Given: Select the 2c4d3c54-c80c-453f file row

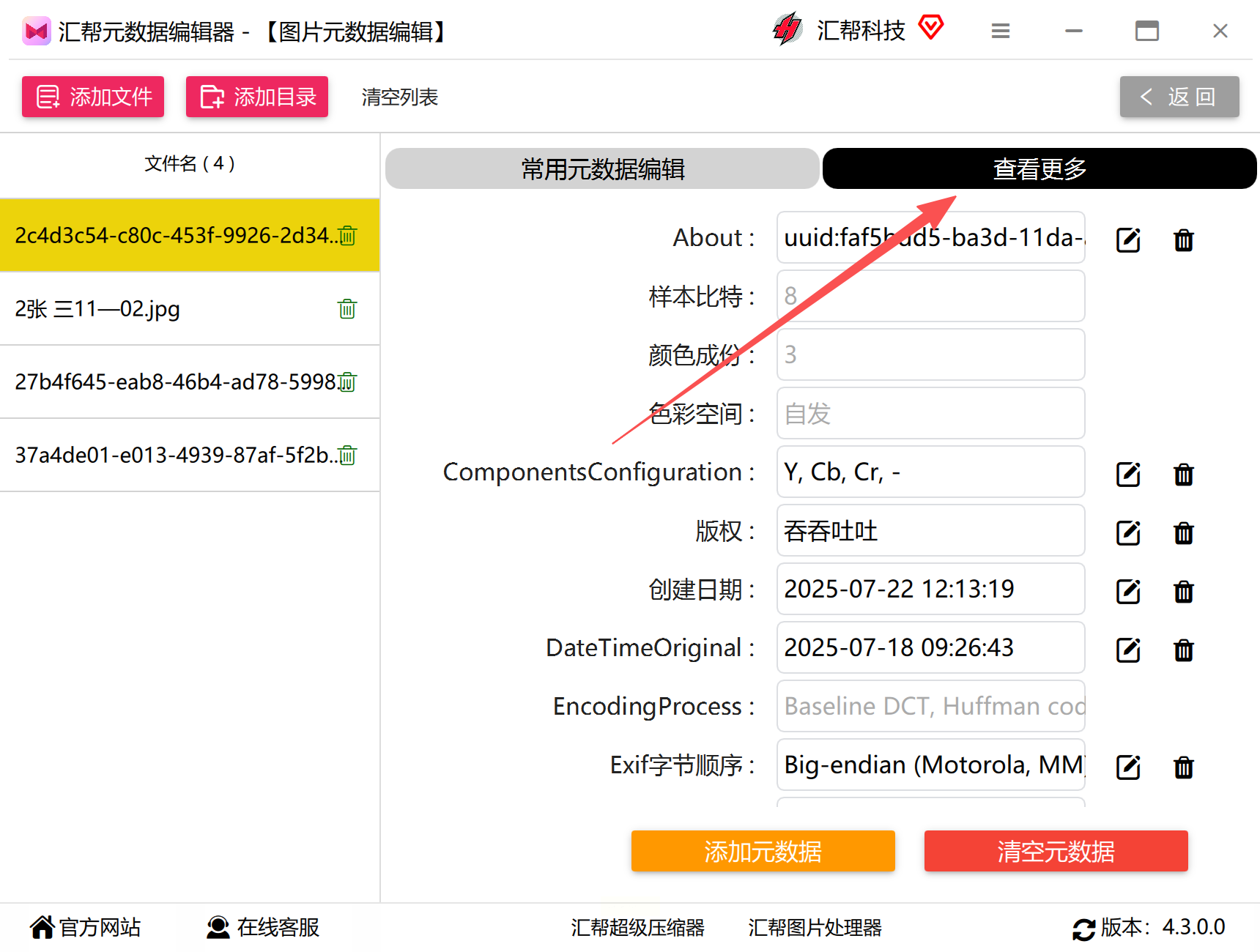Looking at the screenshot, I should coord(190,235).
